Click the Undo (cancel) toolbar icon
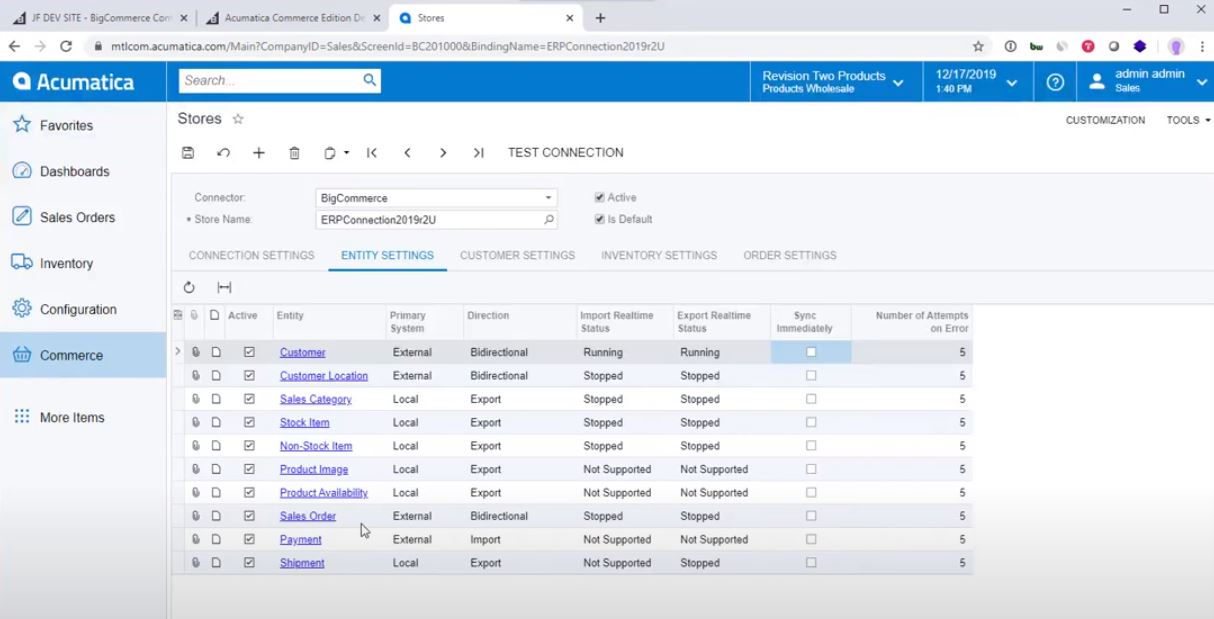 (223, 153)
